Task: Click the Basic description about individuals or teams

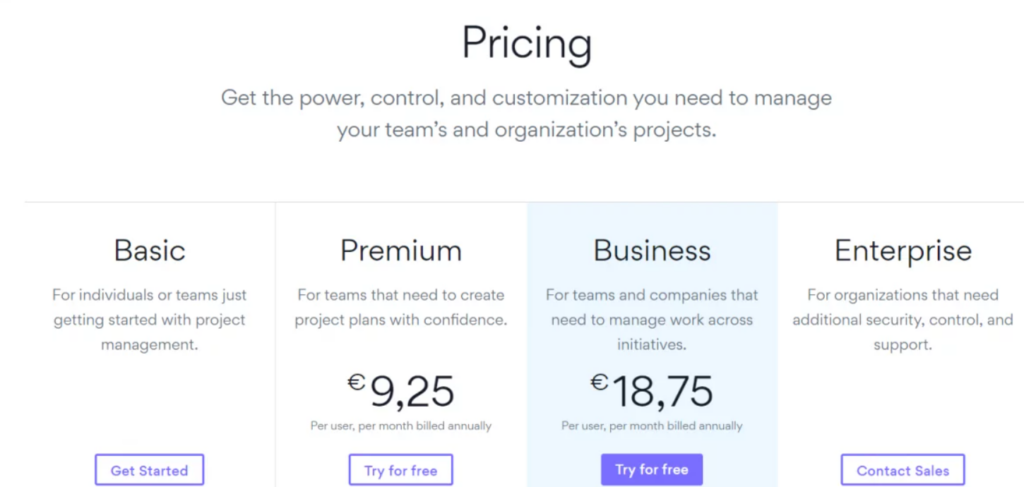Action: (150, 320)
